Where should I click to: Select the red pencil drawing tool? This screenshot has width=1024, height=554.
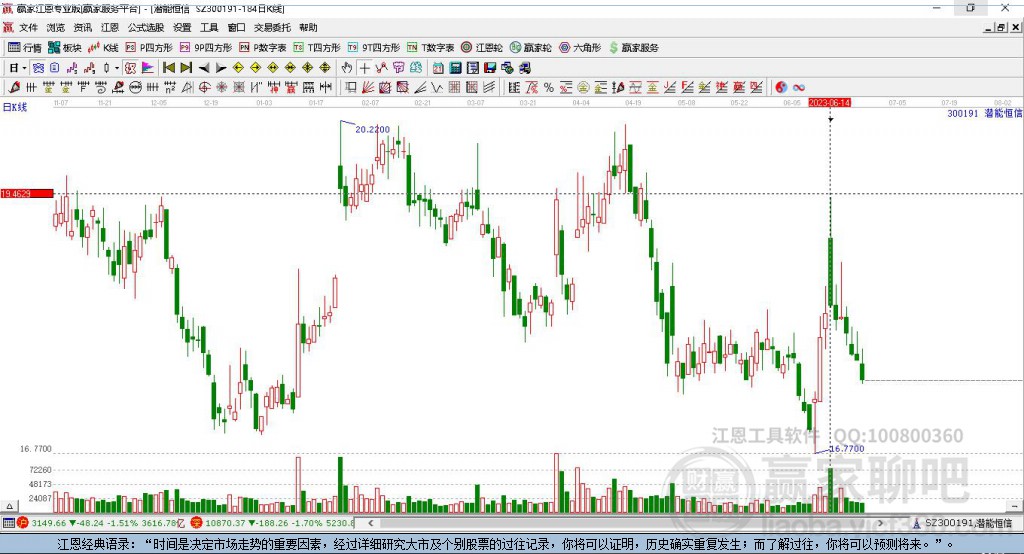click(14, 88)
